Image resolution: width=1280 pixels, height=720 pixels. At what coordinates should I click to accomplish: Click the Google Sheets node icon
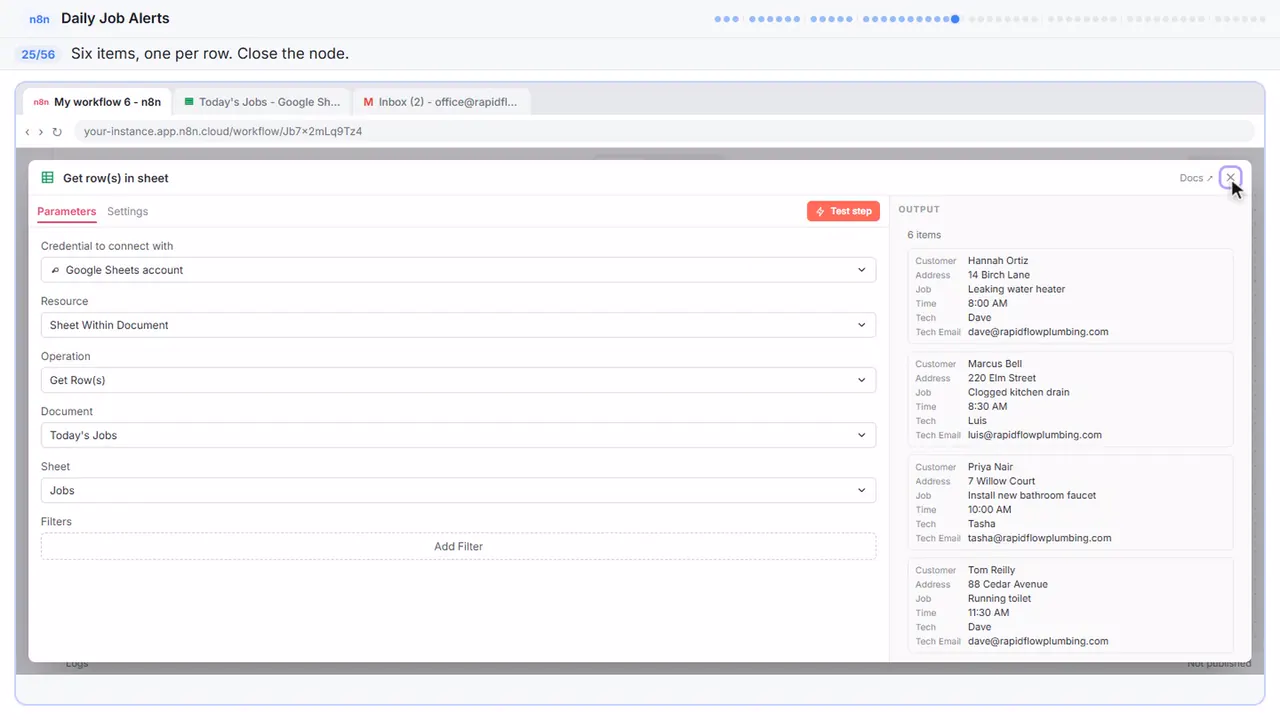pos(47,178)
